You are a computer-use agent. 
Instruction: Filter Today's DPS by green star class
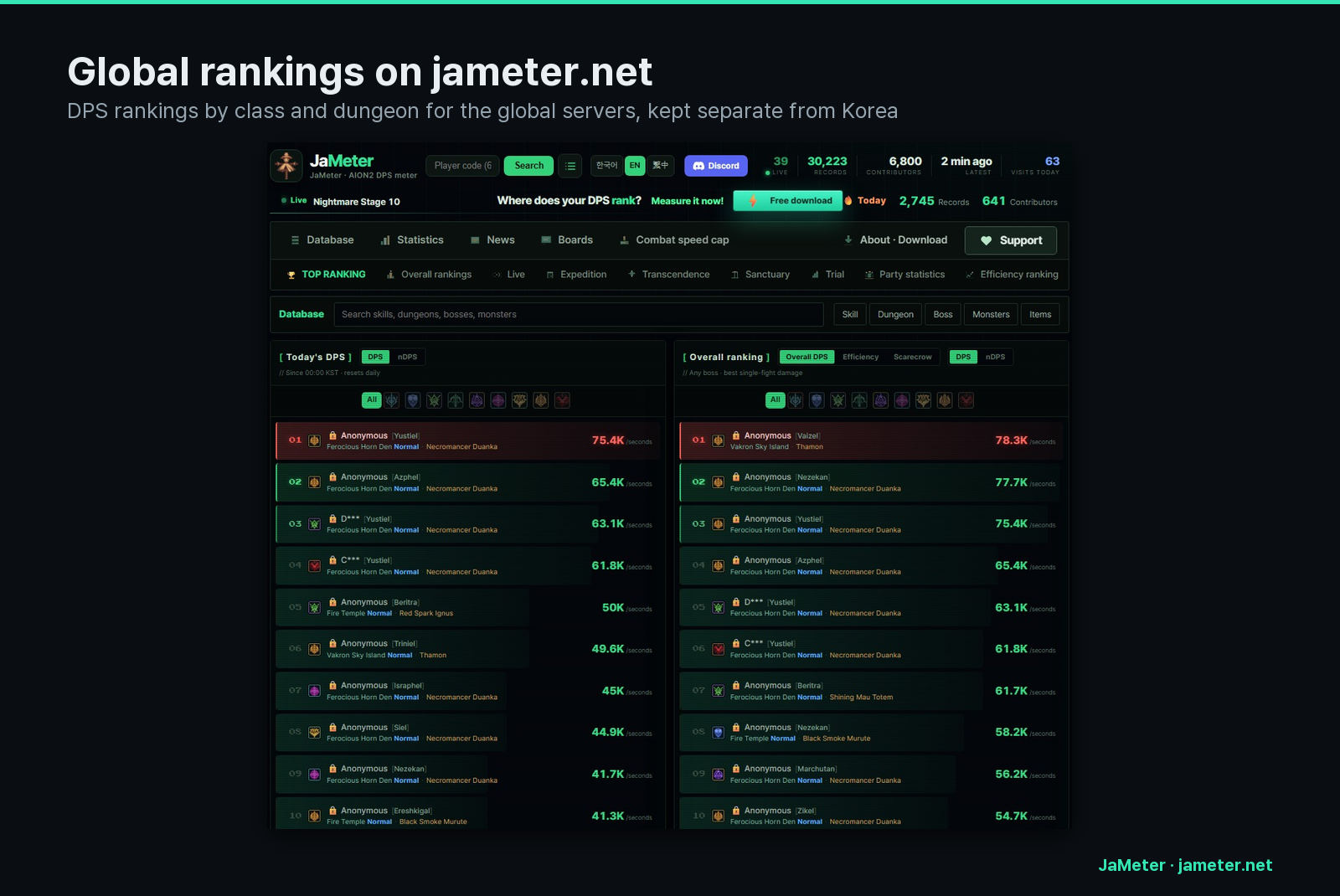pos(434,400)
